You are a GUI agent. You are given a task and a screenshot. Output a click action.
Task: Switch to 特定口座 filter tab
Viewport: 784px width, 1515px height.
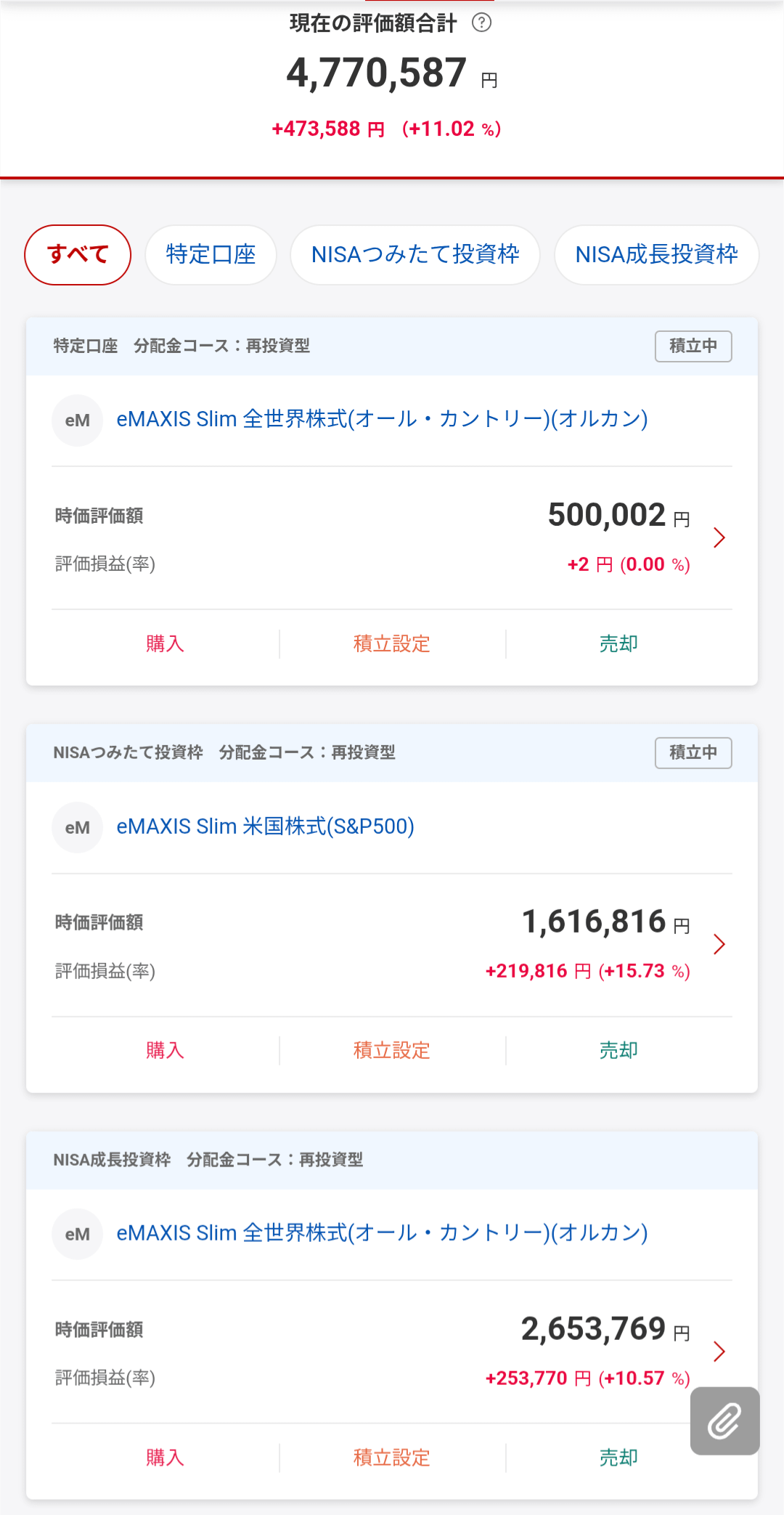211,255
